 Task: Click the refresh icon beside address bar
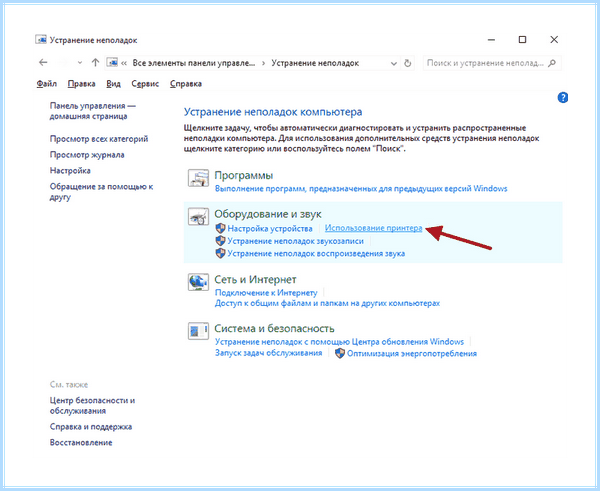(408, 63)
